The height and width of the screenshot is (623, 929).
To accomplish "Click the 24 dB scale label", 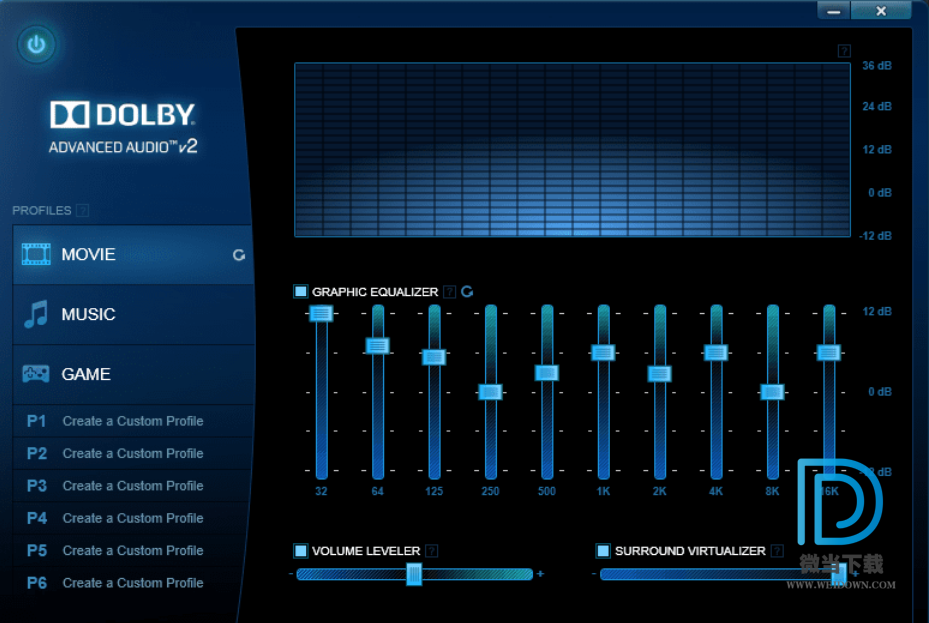I will (x=877, y=107).
